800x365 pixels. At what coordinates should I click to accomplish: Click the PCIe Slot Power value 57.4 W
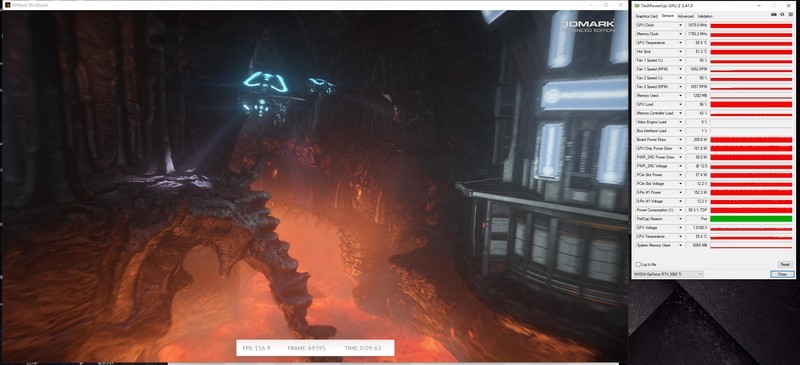coord(697,175)
